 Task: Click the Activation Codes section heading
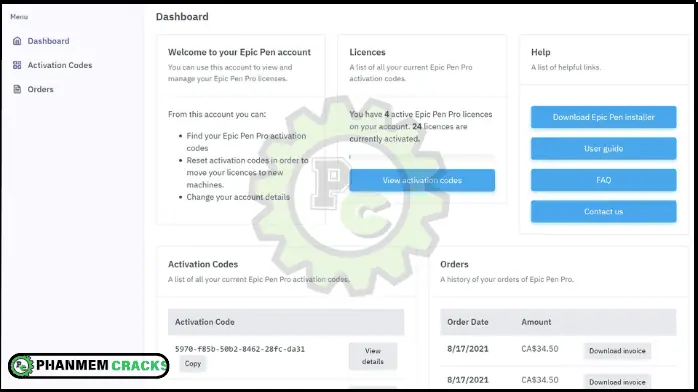click(x=203, y=264)
